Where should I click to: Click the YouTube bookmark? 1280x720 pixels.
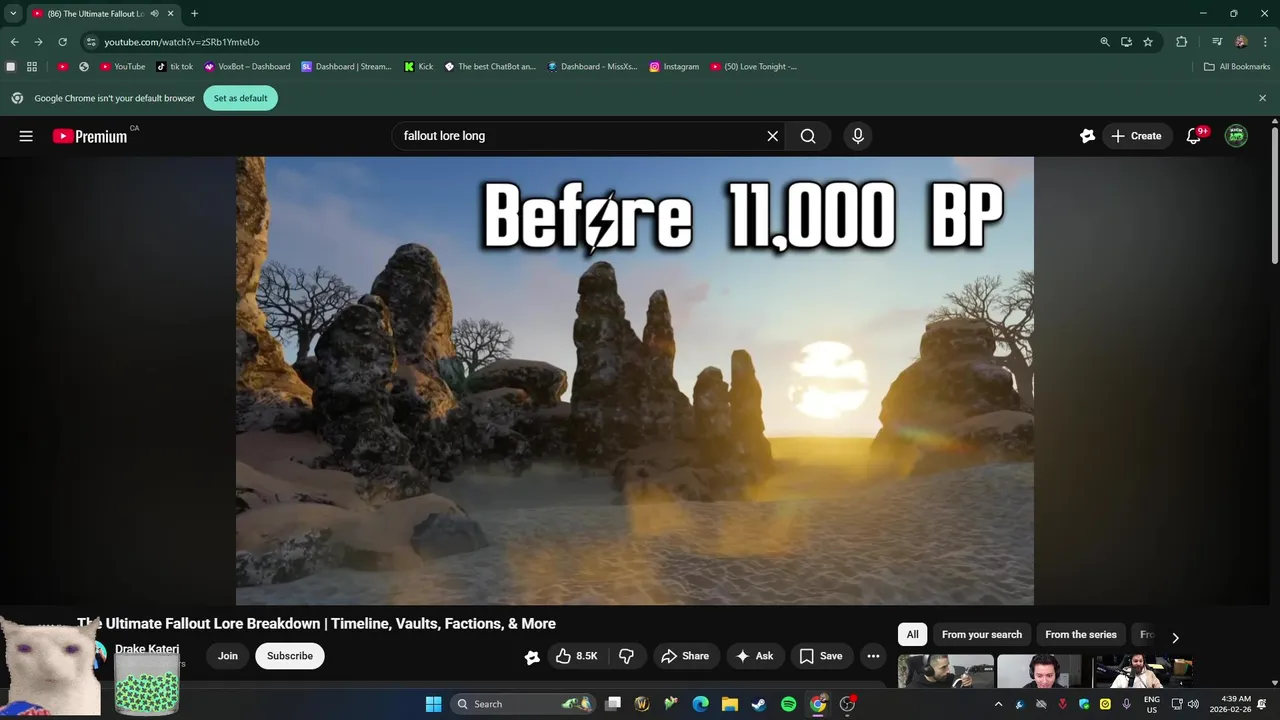(x=122, y=67)
